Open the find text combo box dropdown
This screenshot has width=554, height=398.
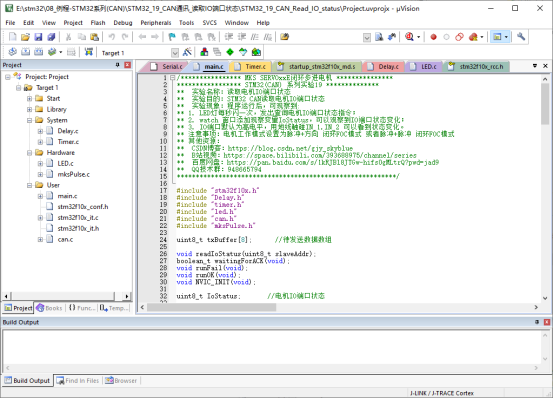pyautogui.click(x=367, y=37)
